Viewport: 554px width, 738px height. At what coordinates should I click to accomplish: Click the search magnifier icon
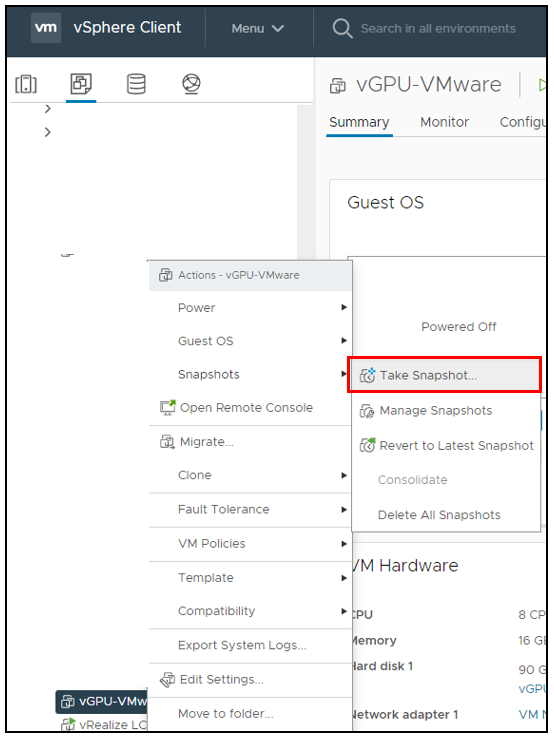tap(342, 28)
